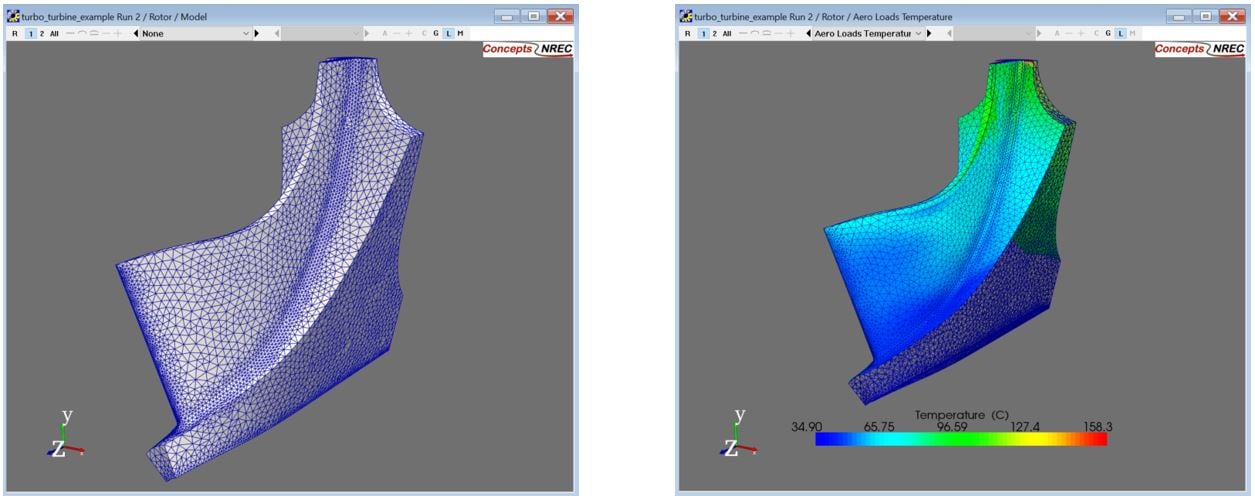Click the next result arrow after Aero Loads Temperature
Image resolution: width=1255 pixels, height=501 pixels.
pos(929,34)
